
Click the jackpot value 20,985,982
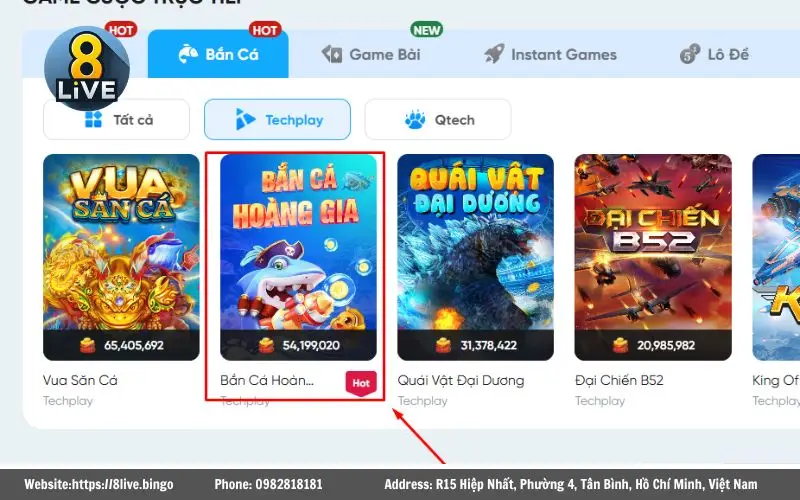coord(666,345)
